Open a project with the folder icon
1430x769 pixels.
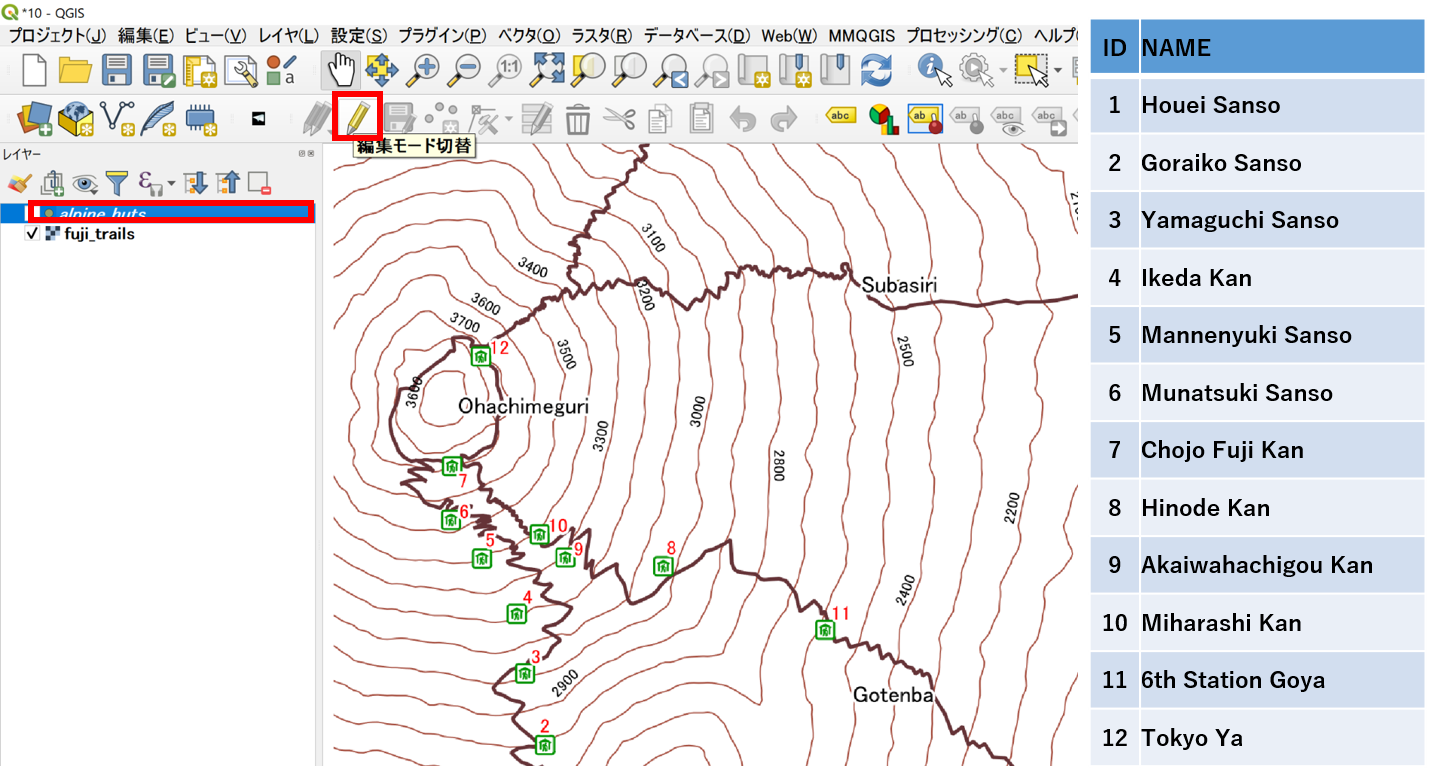click(x=76, y=70)
